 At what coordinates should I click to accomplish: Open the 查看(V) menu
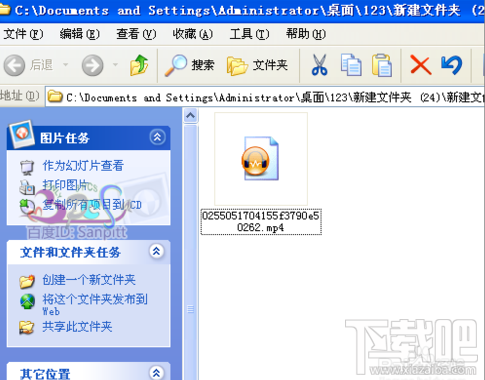click(136, 34)
